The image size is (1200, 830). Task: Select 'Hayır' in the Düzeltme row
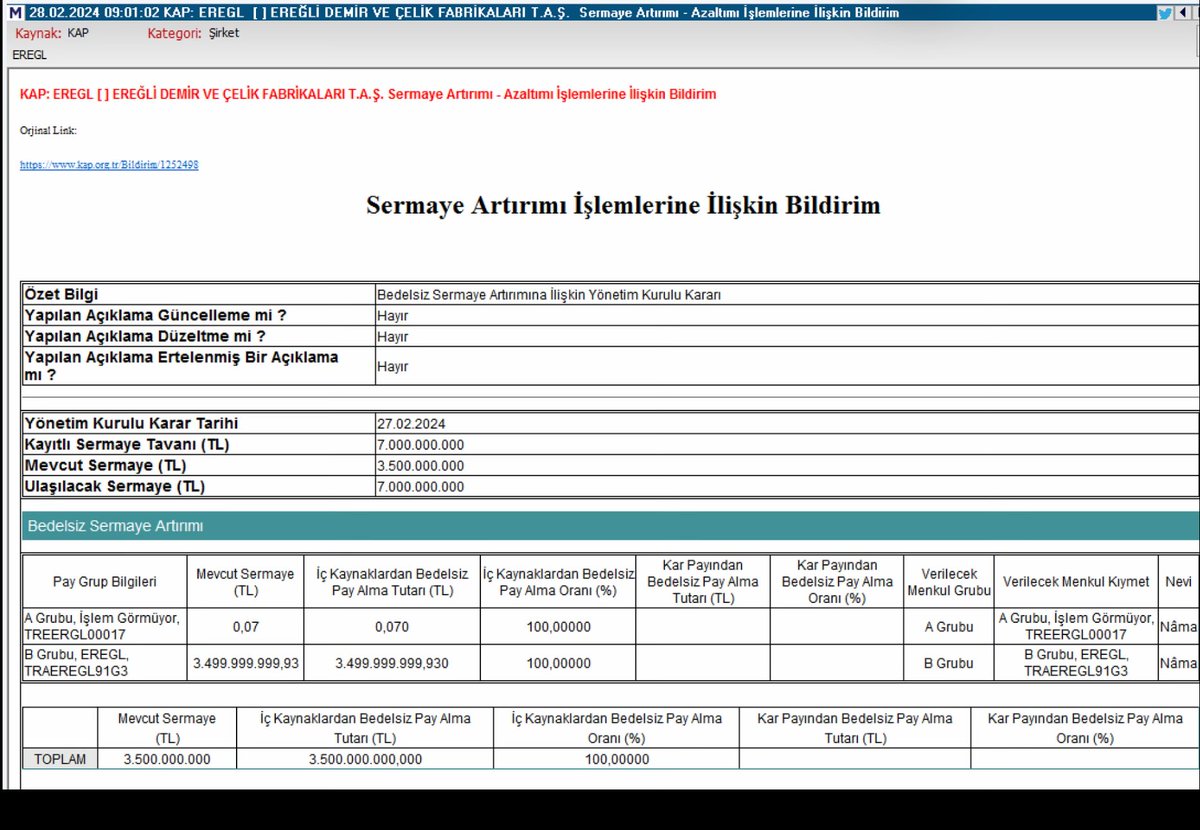point(393,337)
